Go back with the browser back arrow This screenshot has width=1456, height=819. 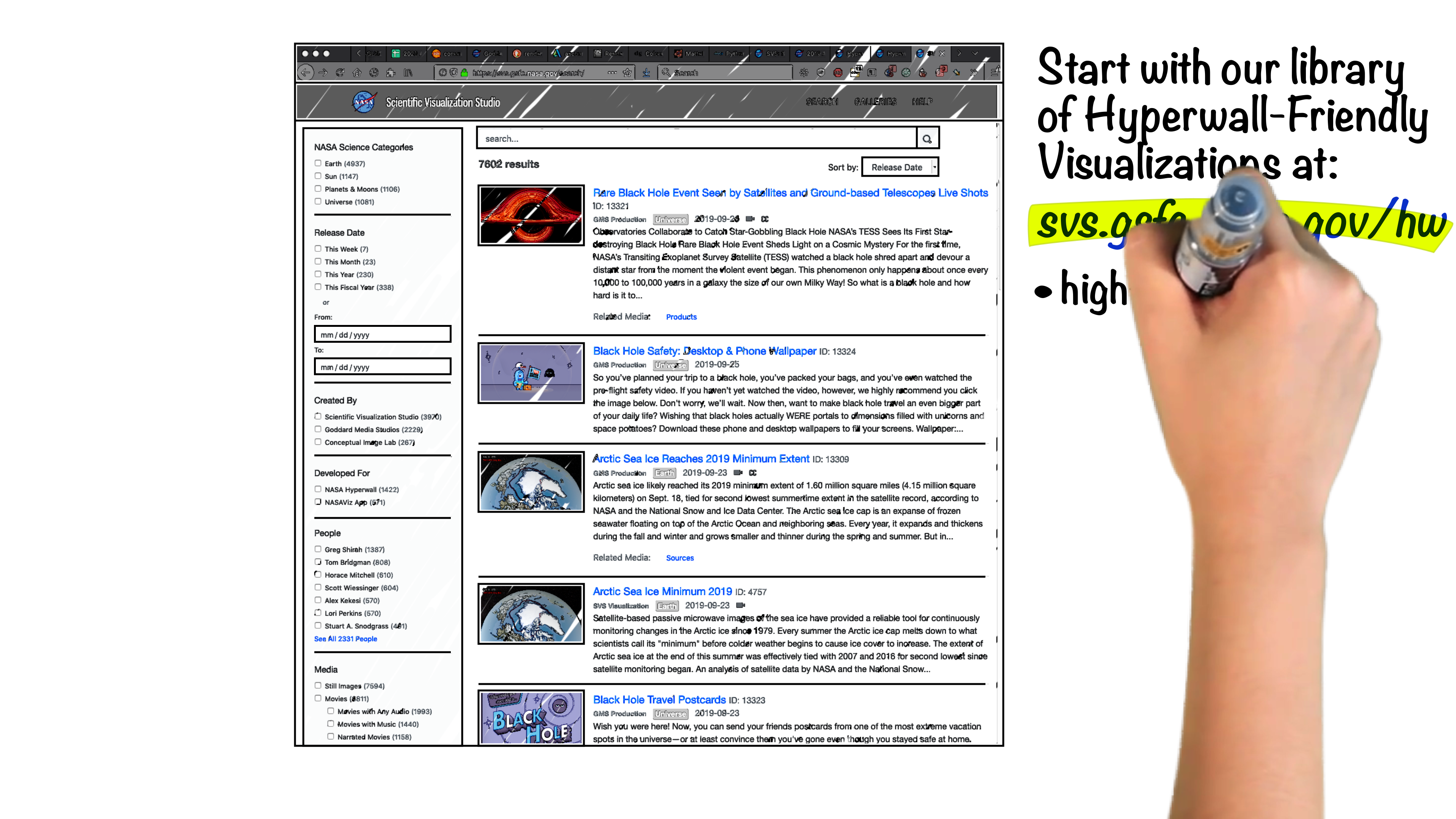click(305, 72)
